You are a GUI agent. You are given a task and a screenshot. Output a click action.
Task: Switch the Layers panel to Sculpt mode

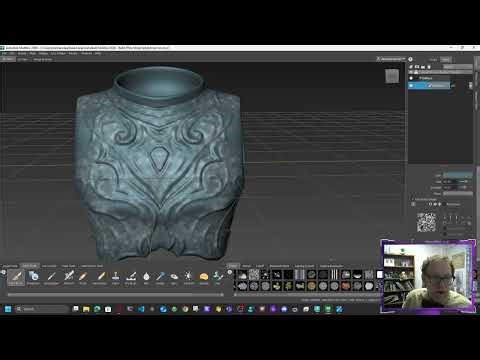(x=433, y=59)
